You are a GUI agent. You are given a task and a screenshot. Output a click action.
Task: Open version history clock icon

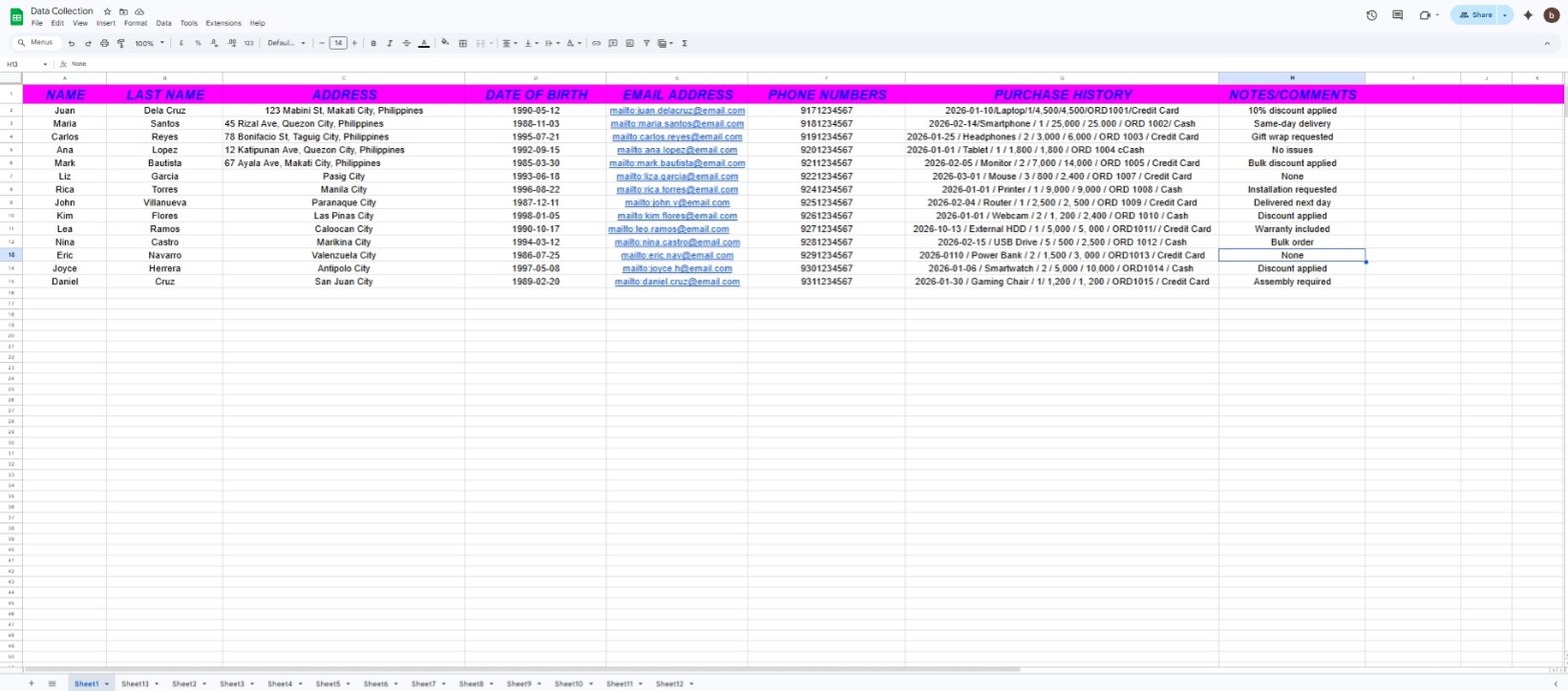(1371, 15)
